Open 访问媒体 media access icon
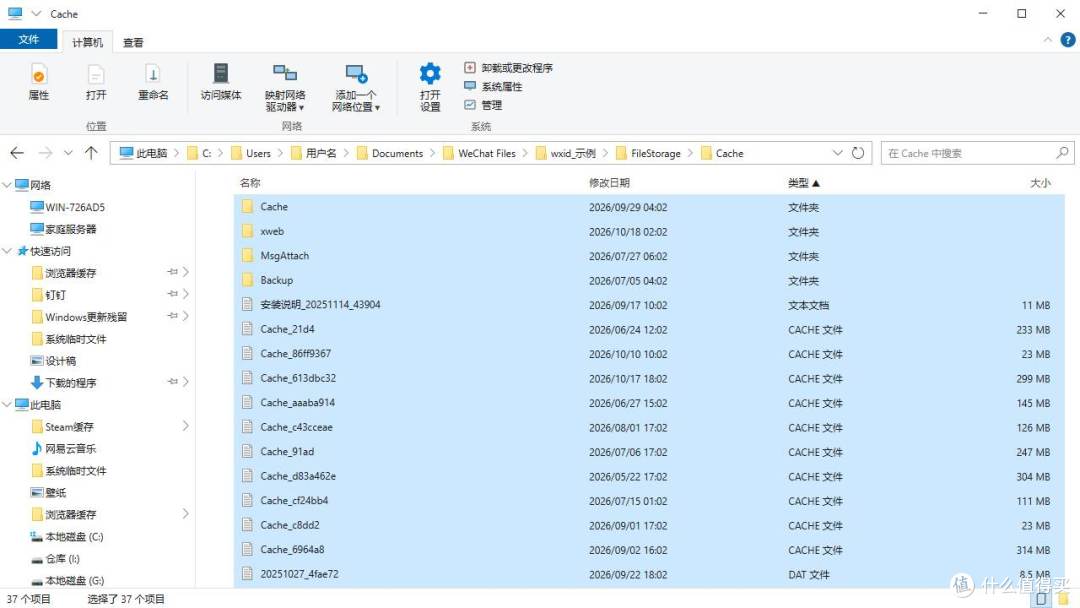1080x608 pixels. click(220, 82)
